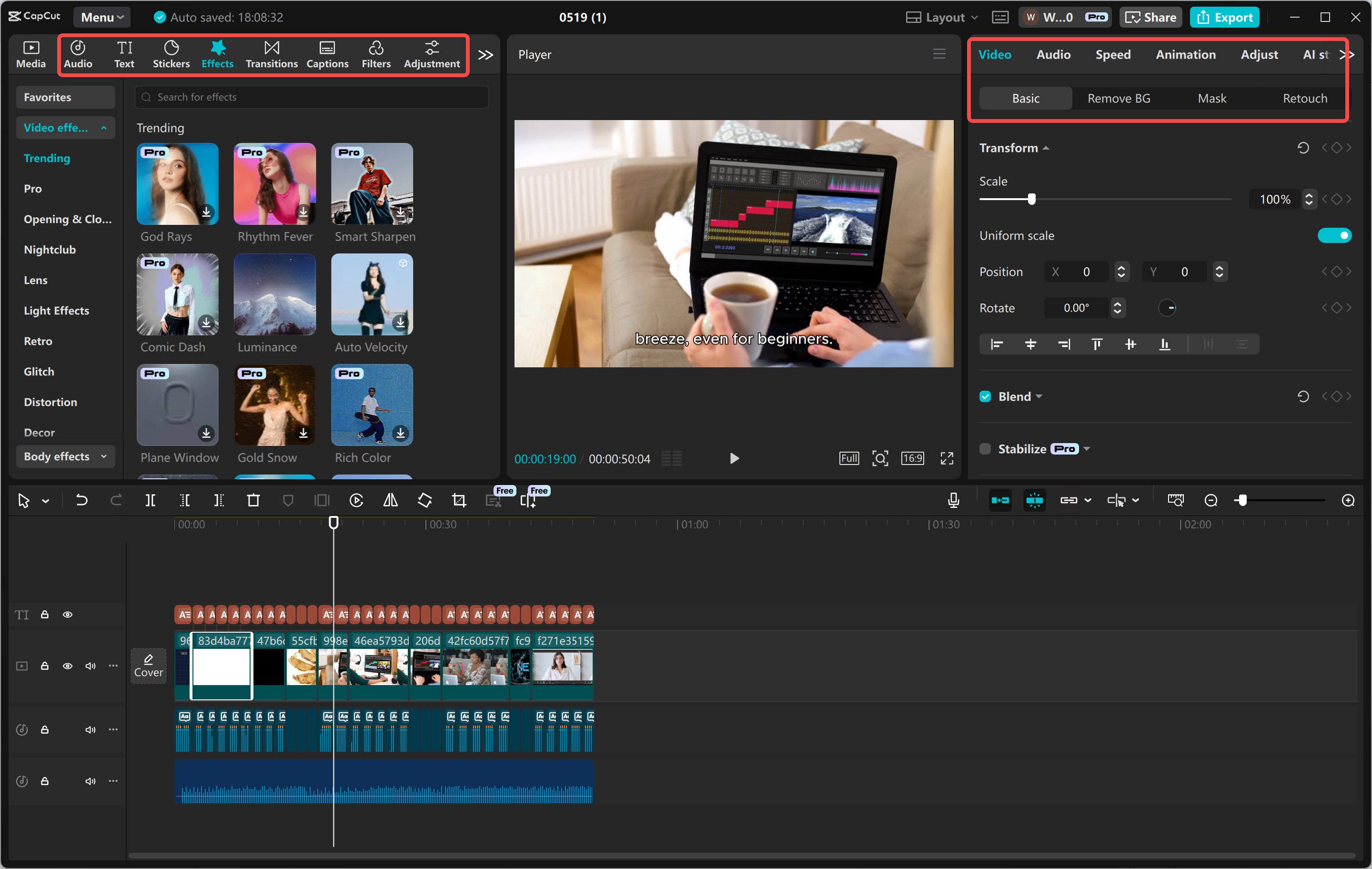Hide the subtitle track with the eye icon

click(x=68, y=614)
